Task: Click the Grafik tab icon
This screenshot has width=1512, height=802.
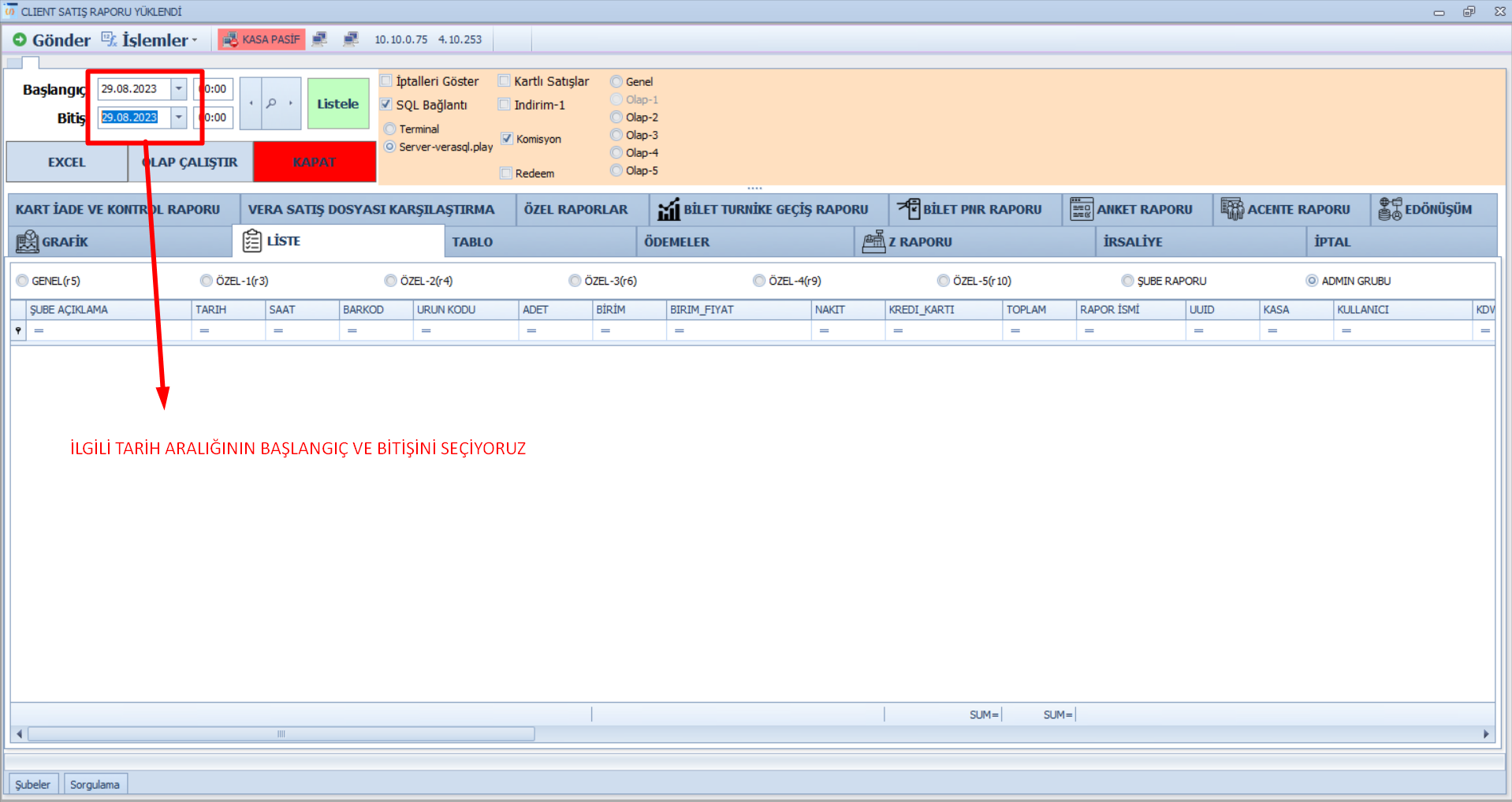Action: (27, 241)
